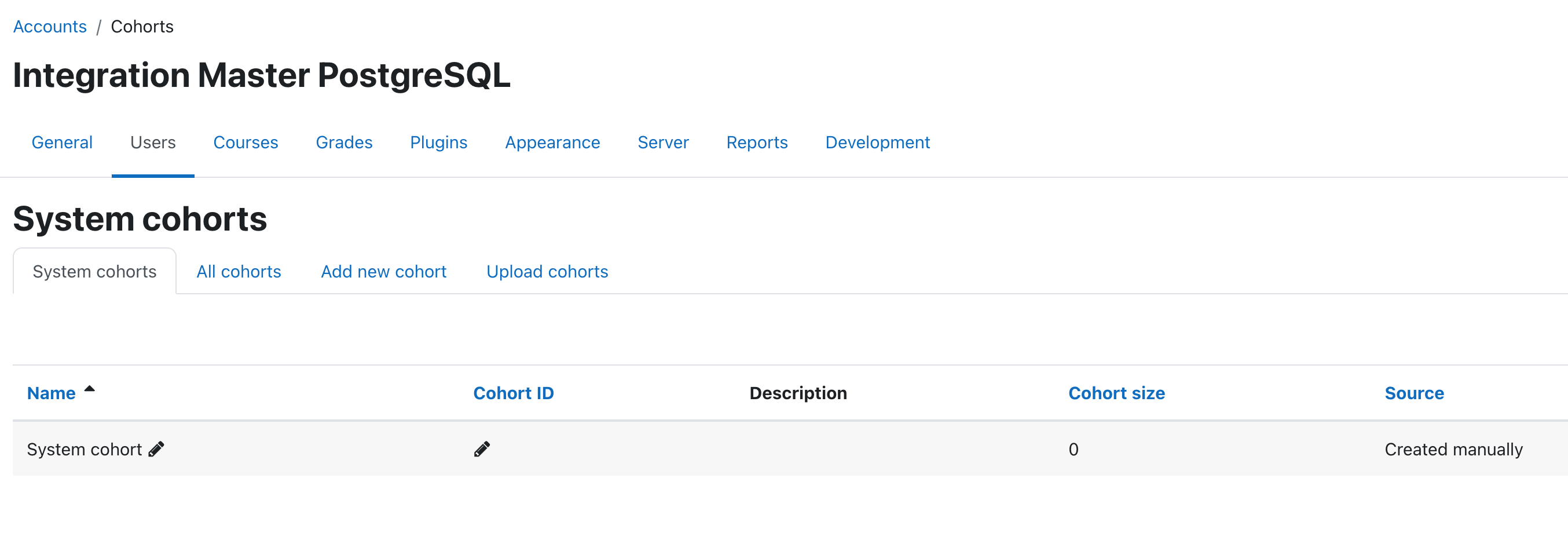Open the Courses admin tab
Screen dimensions: 1568x533
click(x=246, y=142)
